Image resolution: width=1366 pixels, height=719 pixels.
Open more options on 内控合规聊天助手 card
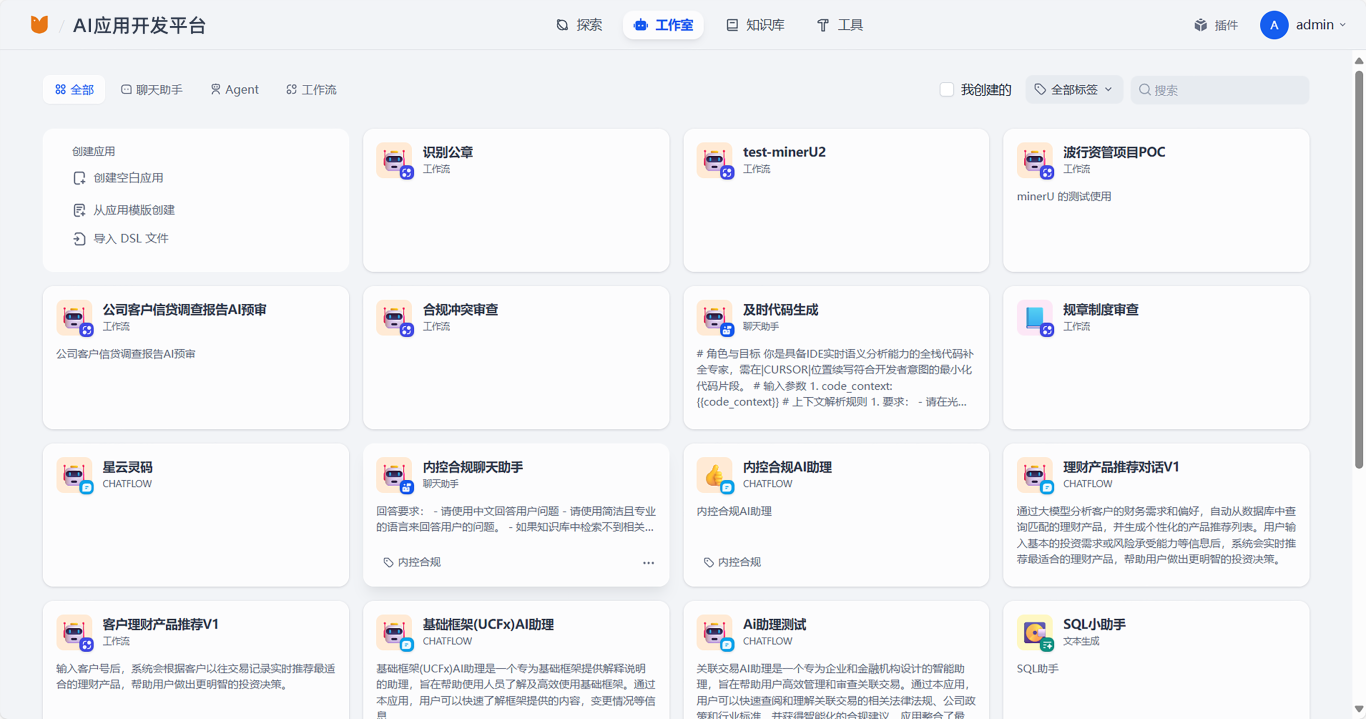point(648,563)
